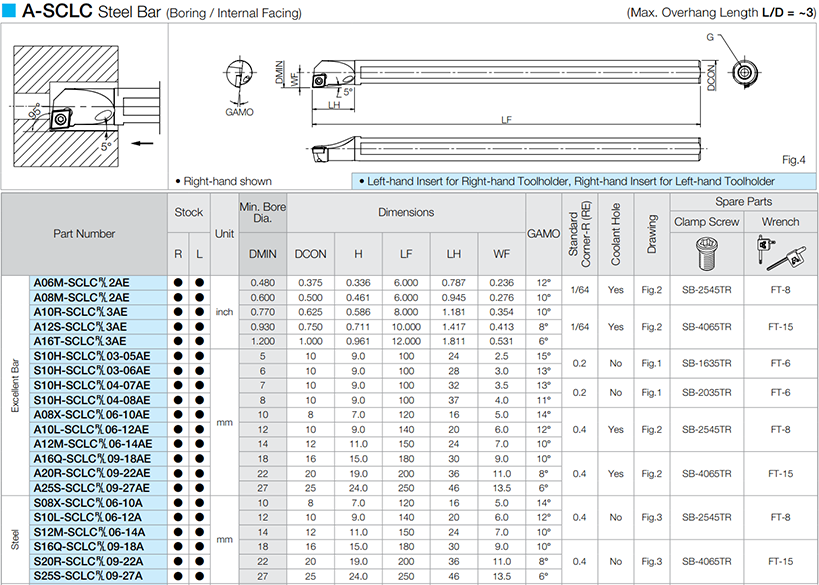Image resolution: width=819 pixels, height=585 pixels.
Task: Click the Excellent Bar vertical category label
Action: 15,385
